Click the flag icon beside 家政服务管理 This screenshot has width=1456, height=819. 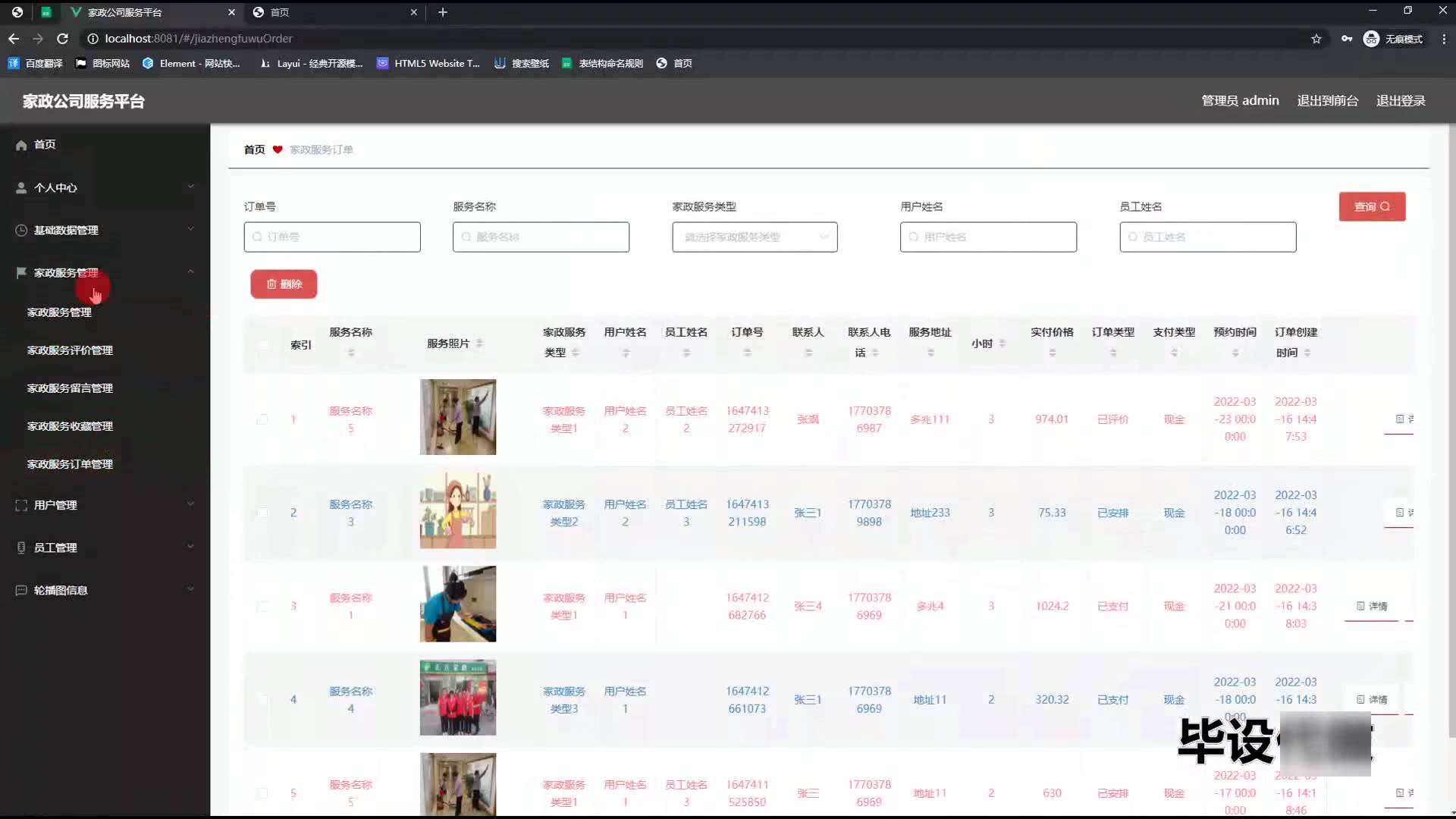tap(21, 272)
